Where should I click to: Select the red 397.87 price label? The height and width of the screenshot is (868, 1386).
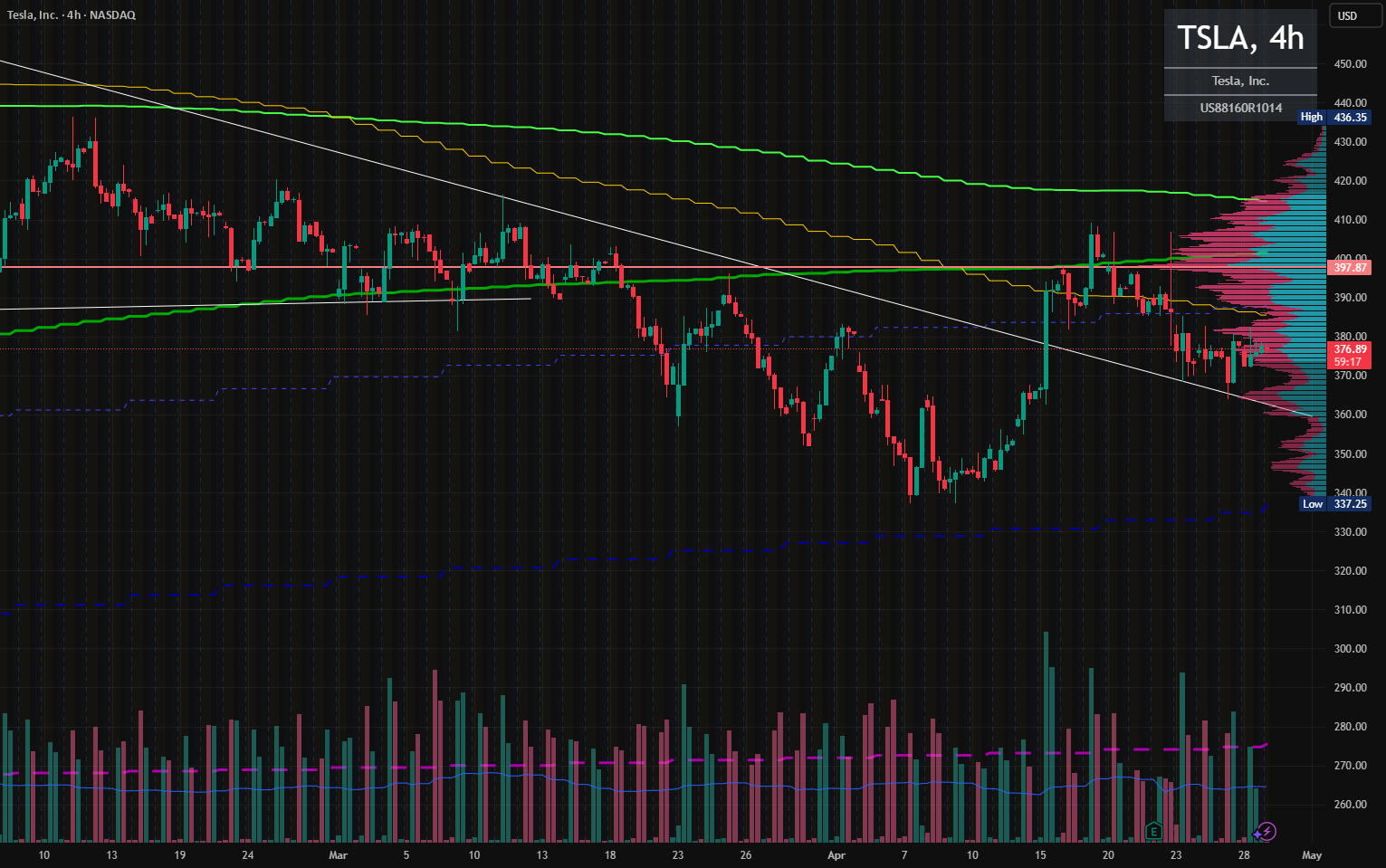(1350, 267)
